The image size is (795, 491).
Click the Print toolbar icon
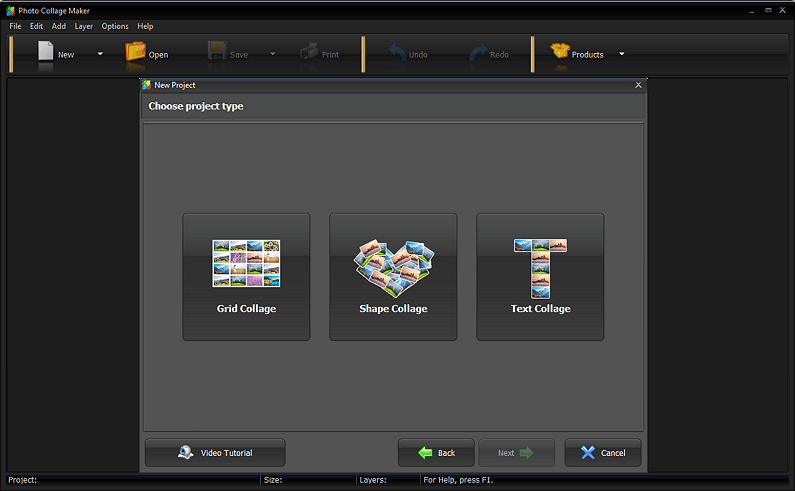(x=309, y=51)
